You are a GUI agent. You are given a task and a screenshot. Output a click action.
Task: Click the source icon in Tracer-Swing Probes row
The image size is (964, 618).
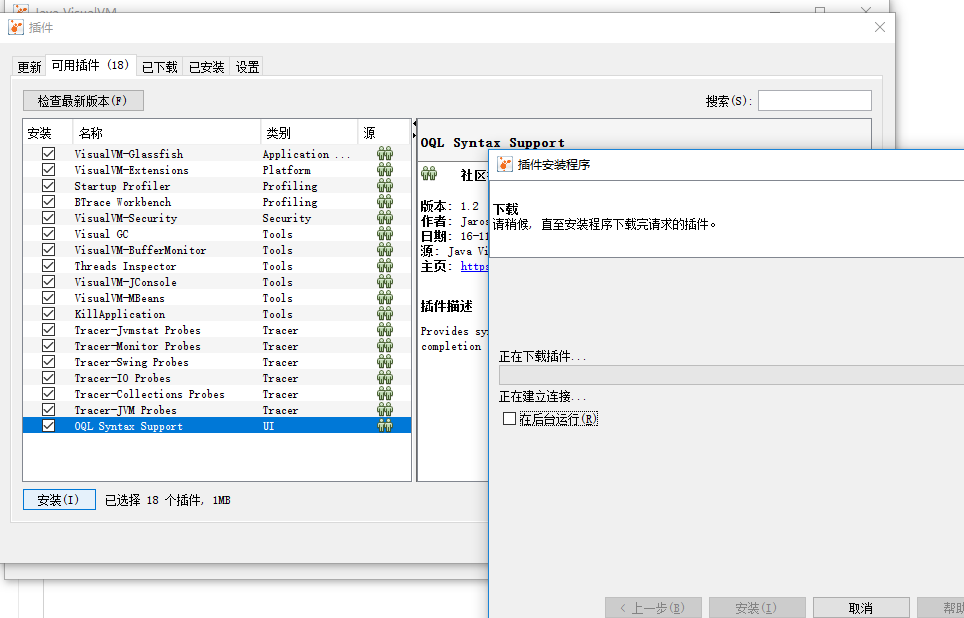tap(385, 362)
